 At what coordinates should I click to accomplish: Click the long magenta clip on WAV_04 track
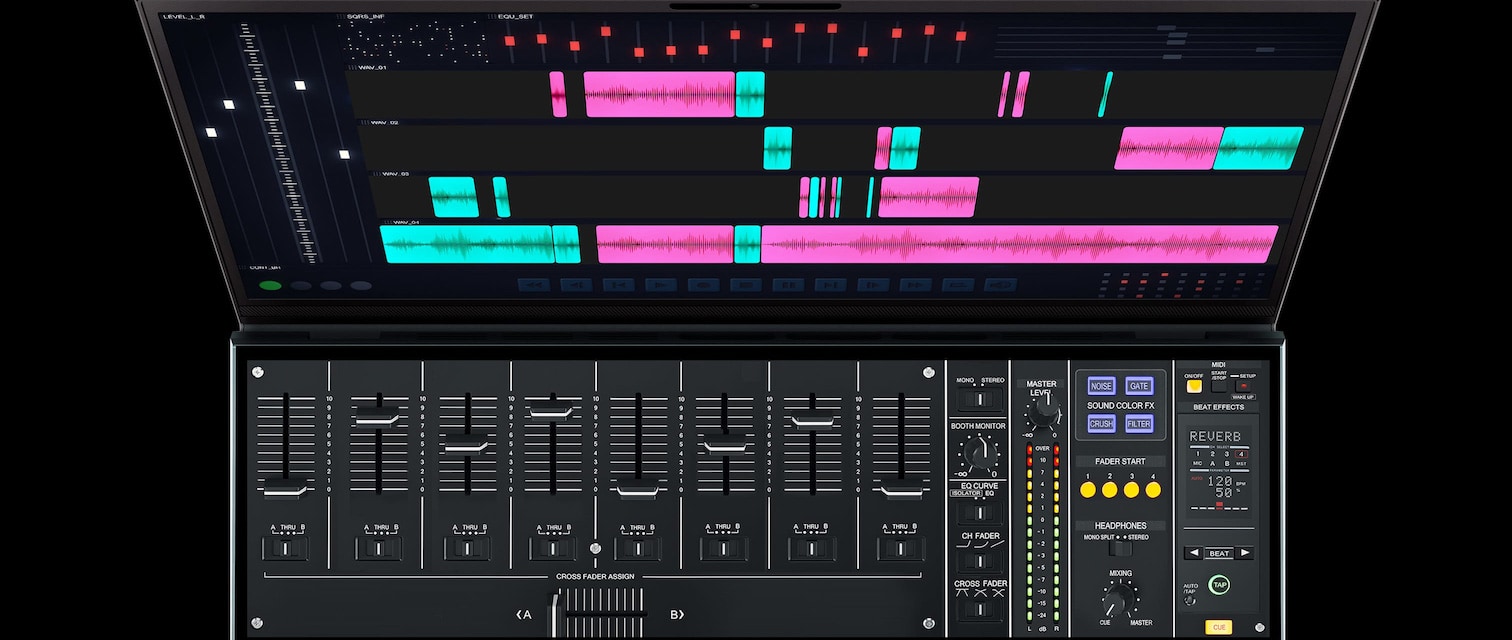(1019, 244)
